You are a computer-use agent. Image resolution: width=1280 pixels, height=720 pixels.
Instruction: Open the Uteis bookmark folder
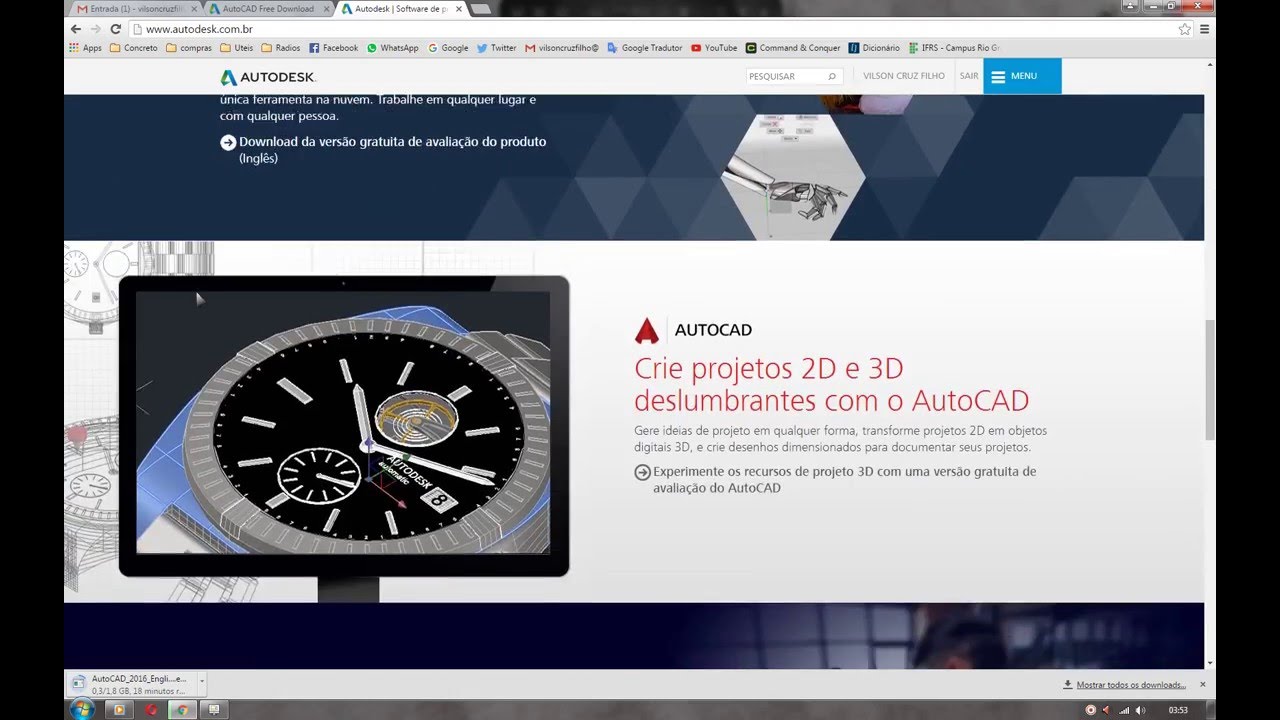pyautogui.click(x=237, y=48)
